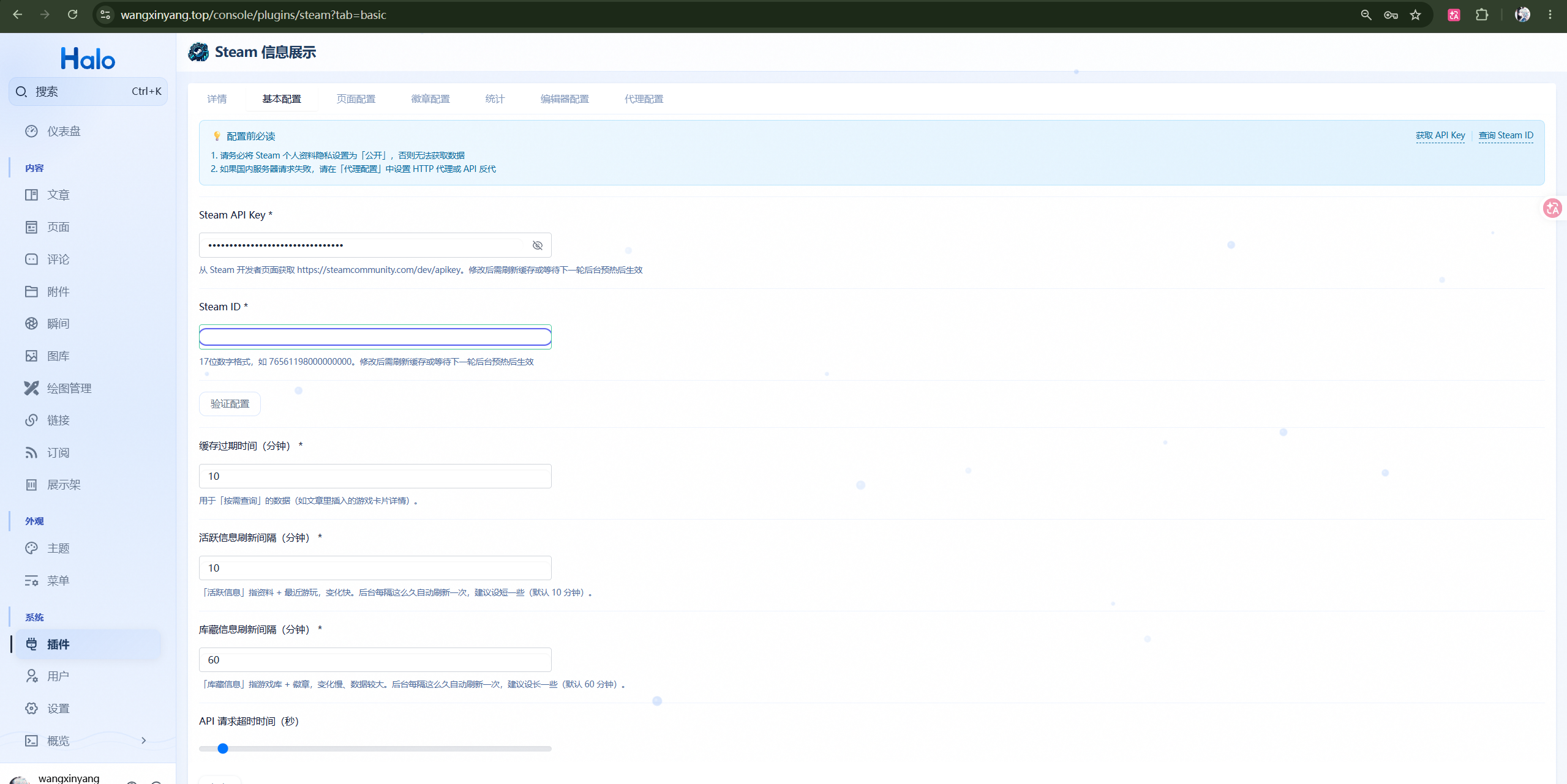Click the 配置前必读 notice heading
The height and width of the screenshot is (784, 1567).
point(251,136)
